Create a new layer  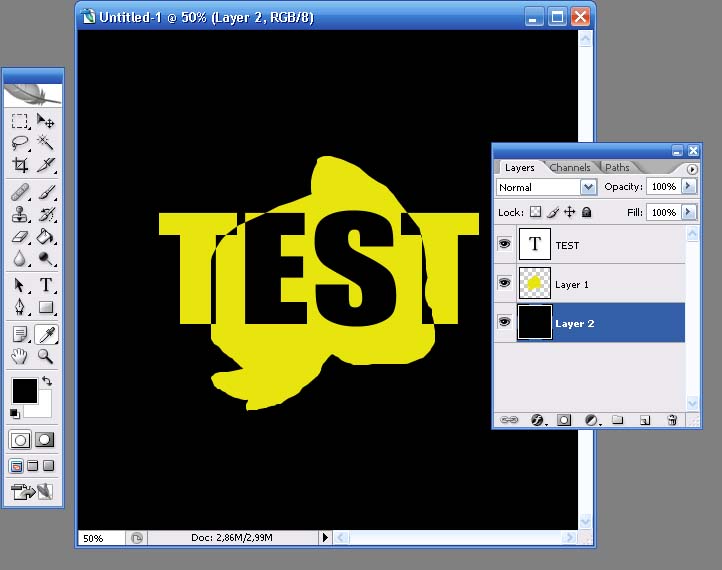click(645, 420)
